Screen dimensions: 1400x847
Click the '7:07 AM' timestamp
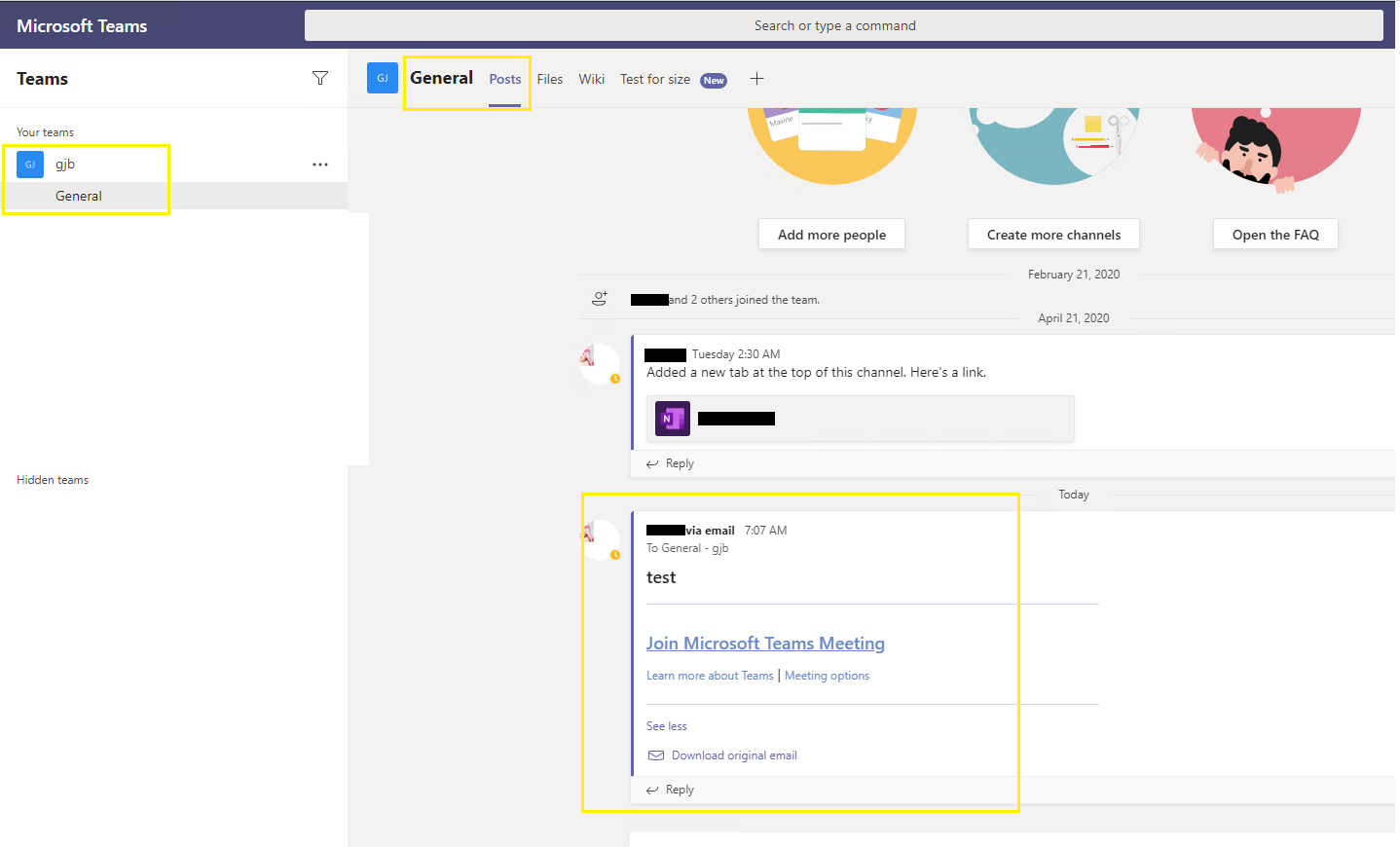click(x=765, y=531)
